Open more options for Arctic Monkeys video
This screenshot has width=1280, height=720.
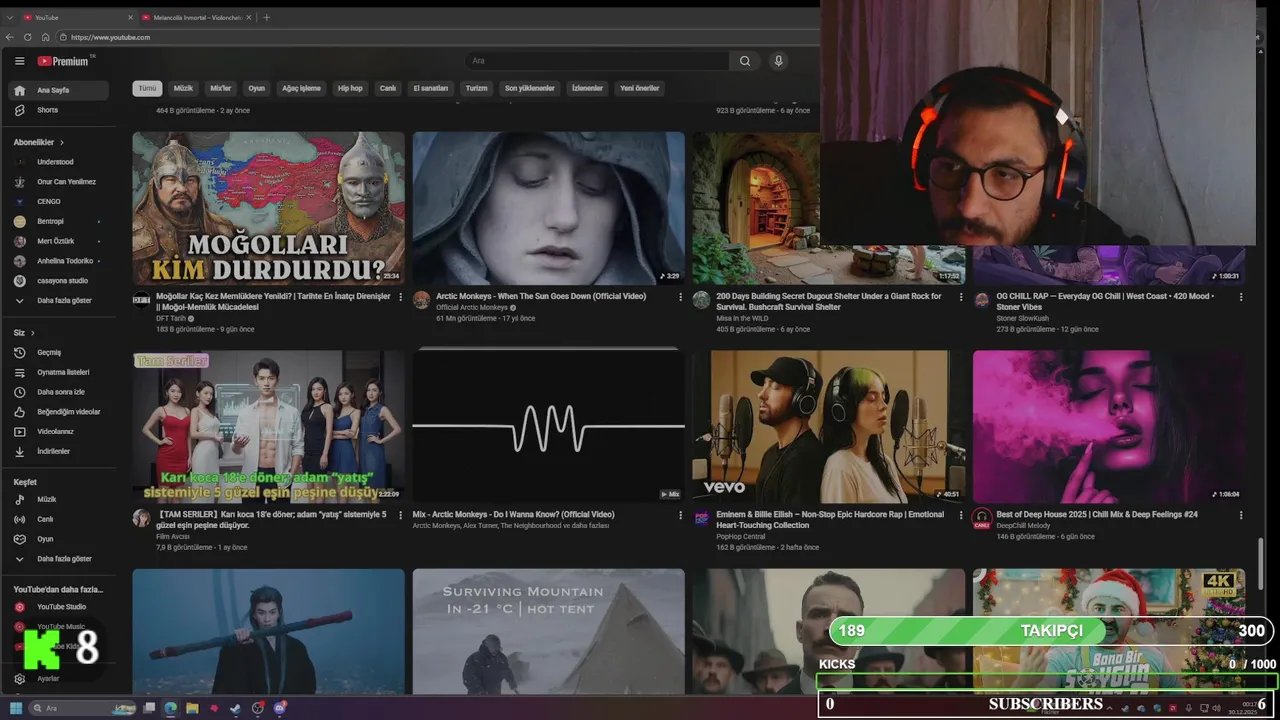(681, 297)
